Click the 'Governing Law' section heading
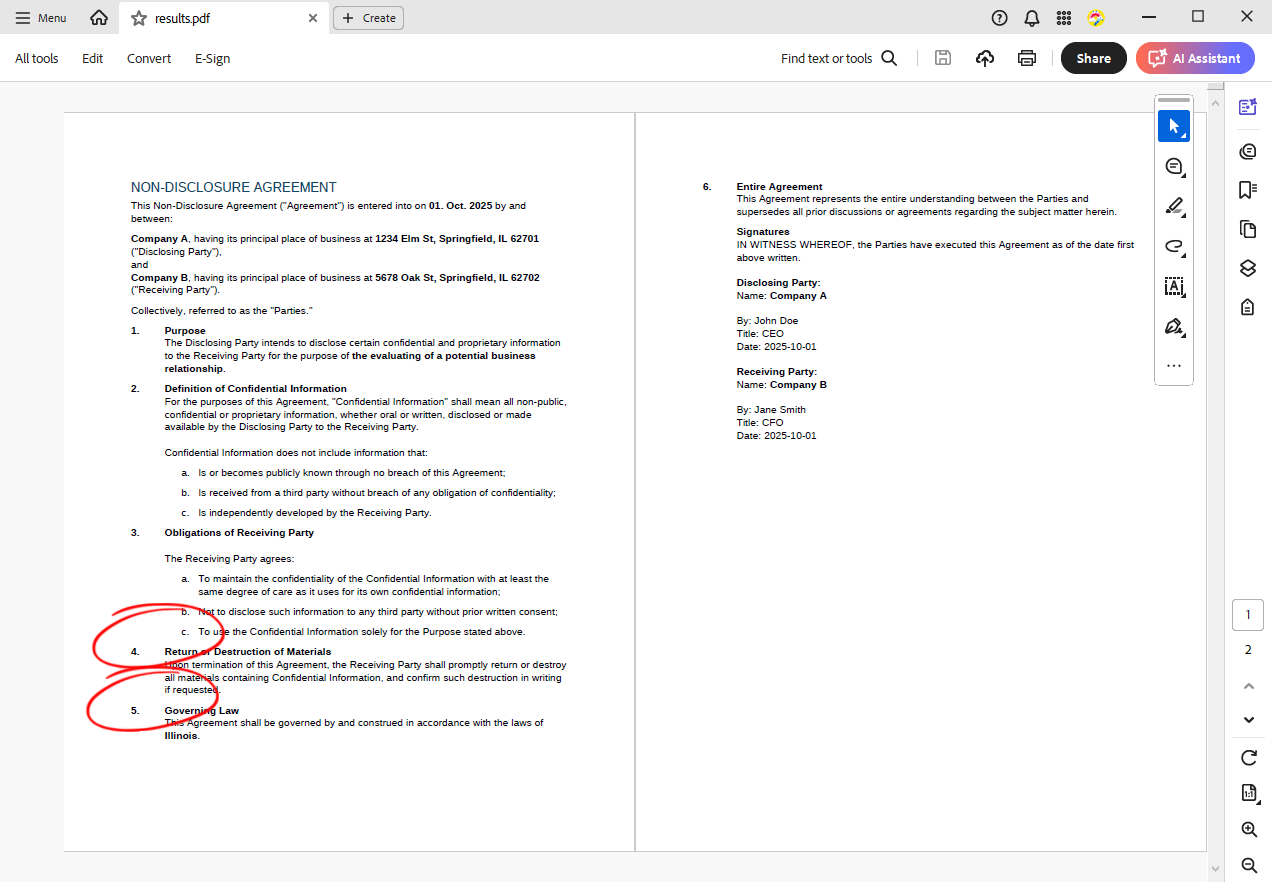 pos(202,711)
